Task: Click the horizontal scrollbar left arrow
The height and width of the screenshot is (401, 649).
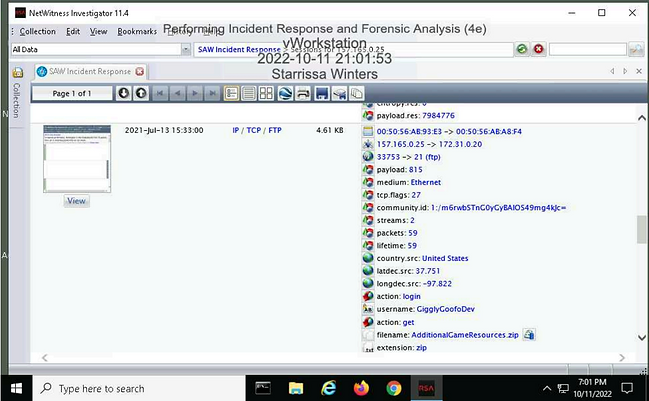Action: click(45, 358)
